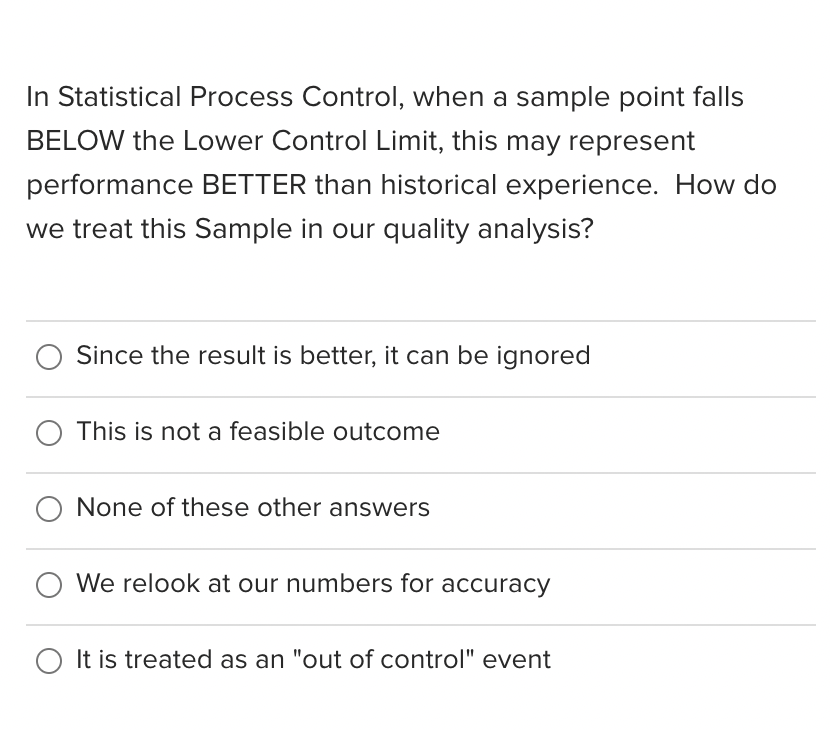This screenshot has width=830, height=730.
Task: Click the answer text "We relook at our numbers for accuracy"
Action: [x=313, y=585]
